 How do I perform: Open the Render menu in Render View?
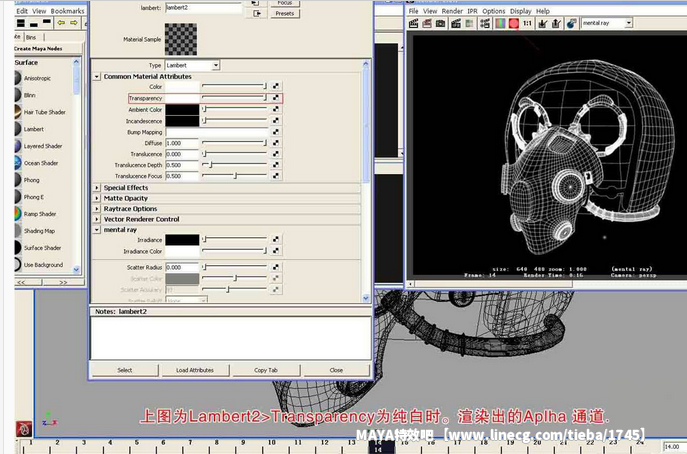452,11
